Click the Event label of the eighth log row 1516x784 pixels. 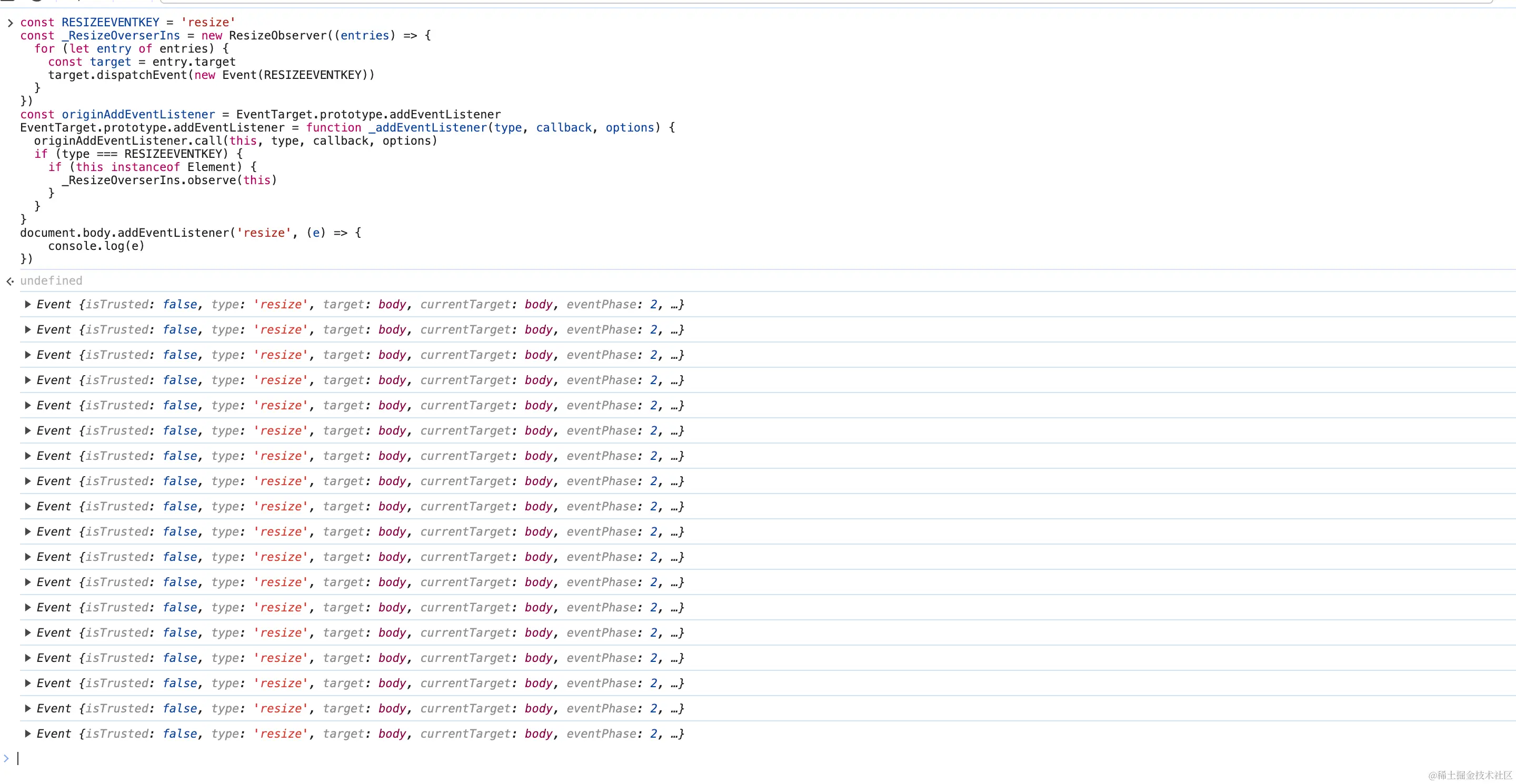point(54,481)
